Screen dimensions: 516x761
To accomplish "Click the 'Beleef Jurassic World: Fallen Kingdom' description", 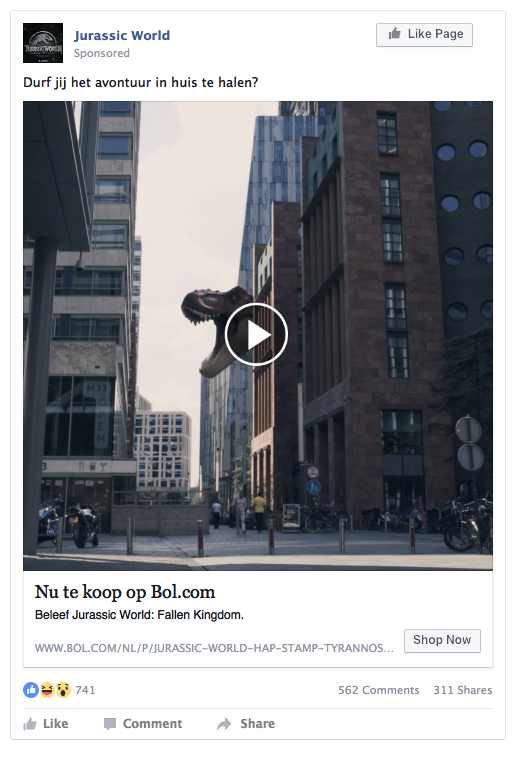I will (139, 615).
